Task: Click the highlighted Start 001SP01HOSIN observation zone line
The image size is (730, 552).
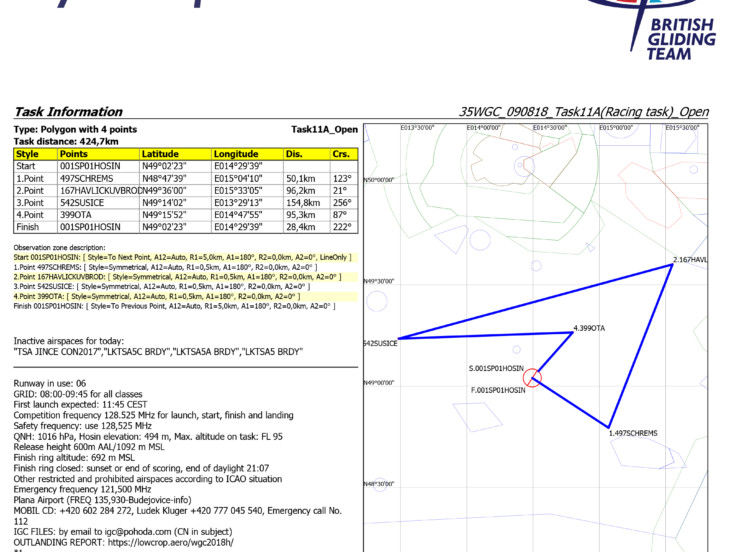Action: 182,257
